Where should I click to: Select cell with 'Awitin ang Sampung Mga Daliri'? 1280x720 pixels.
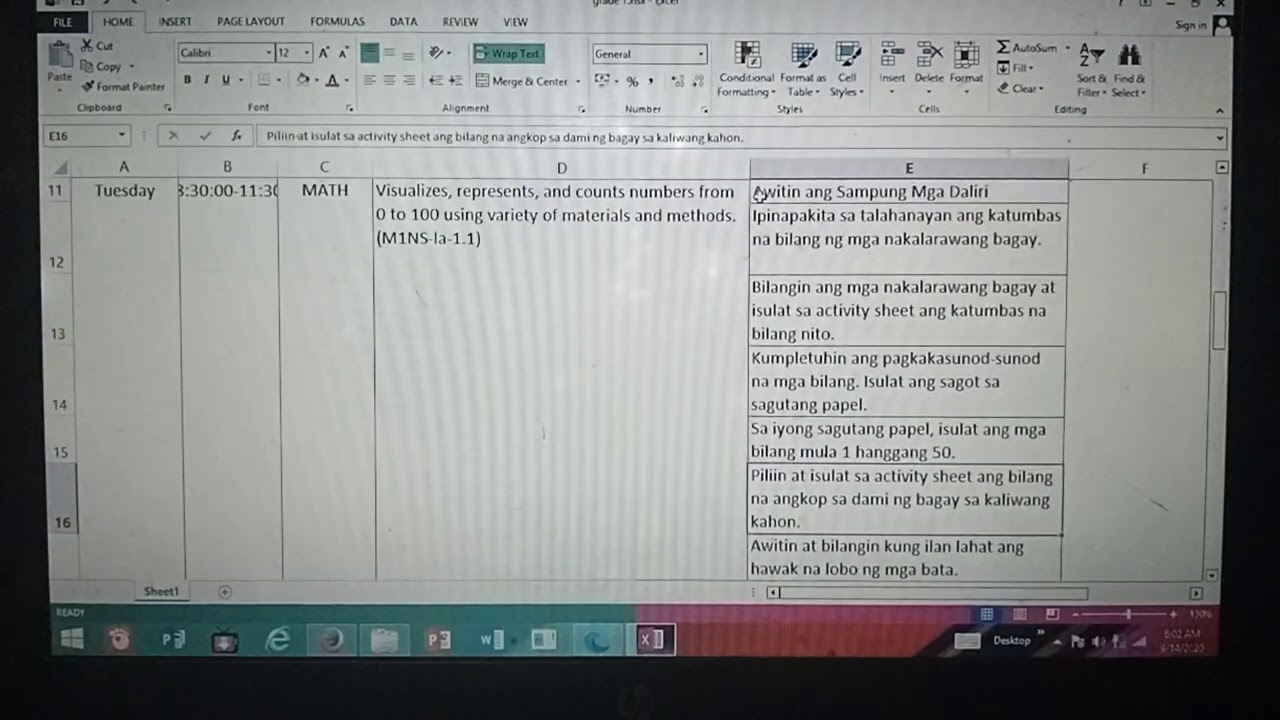(909, 192)
